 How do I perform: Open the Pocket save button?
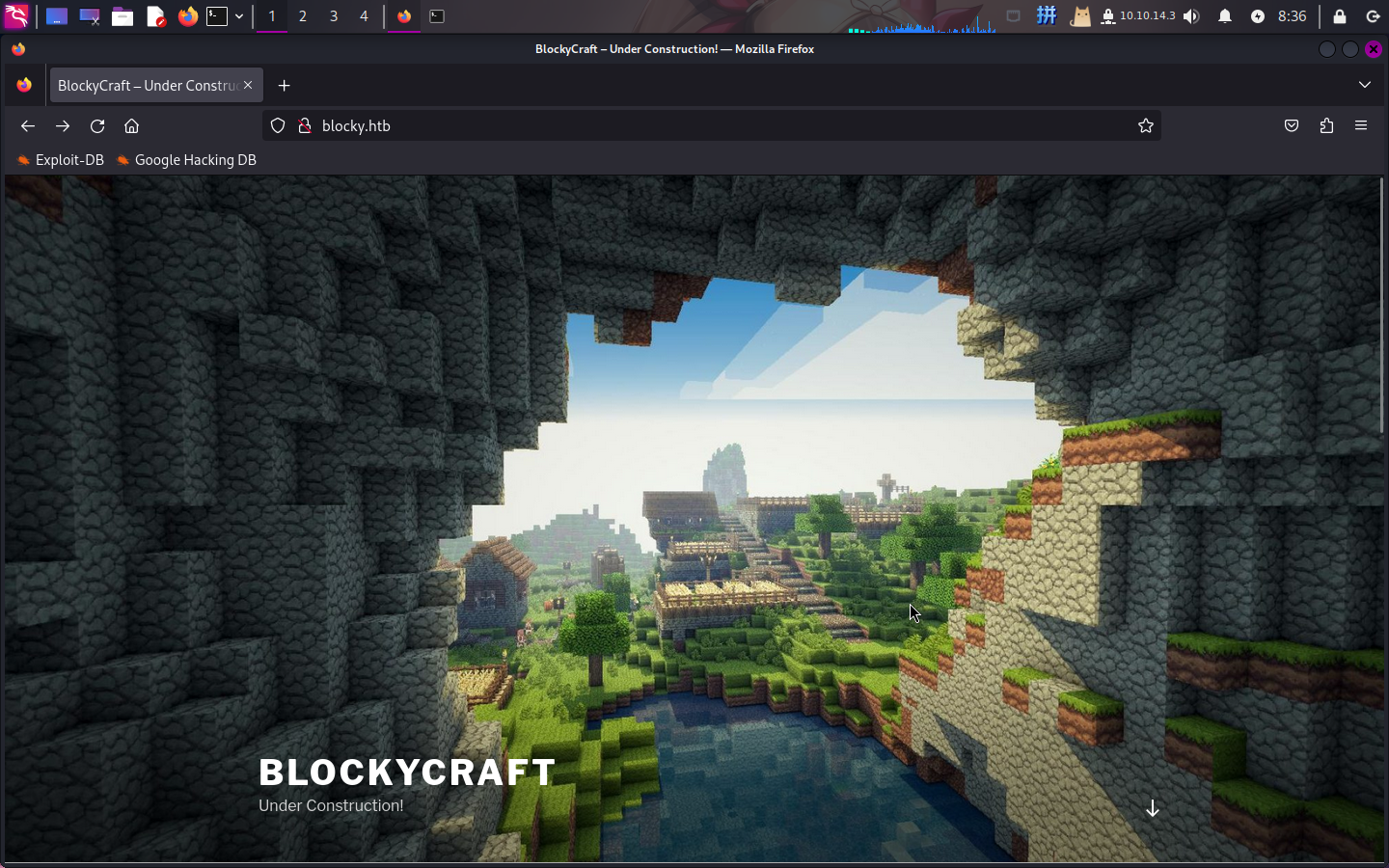[1292, 126]
